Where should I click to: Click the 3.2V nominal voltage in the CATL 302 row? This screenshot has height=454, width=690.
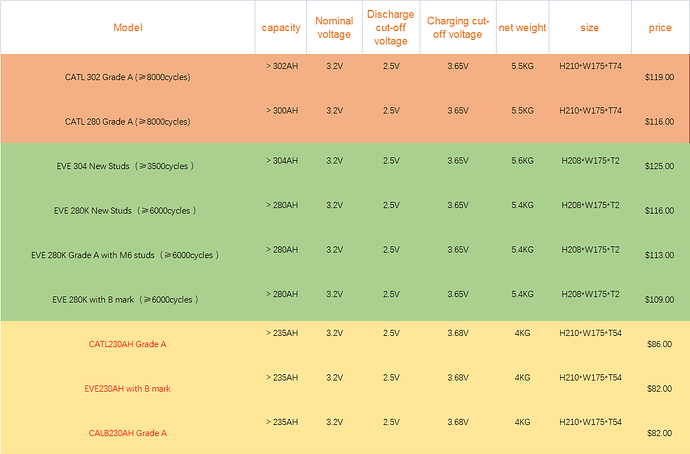(x=334, y=66)
